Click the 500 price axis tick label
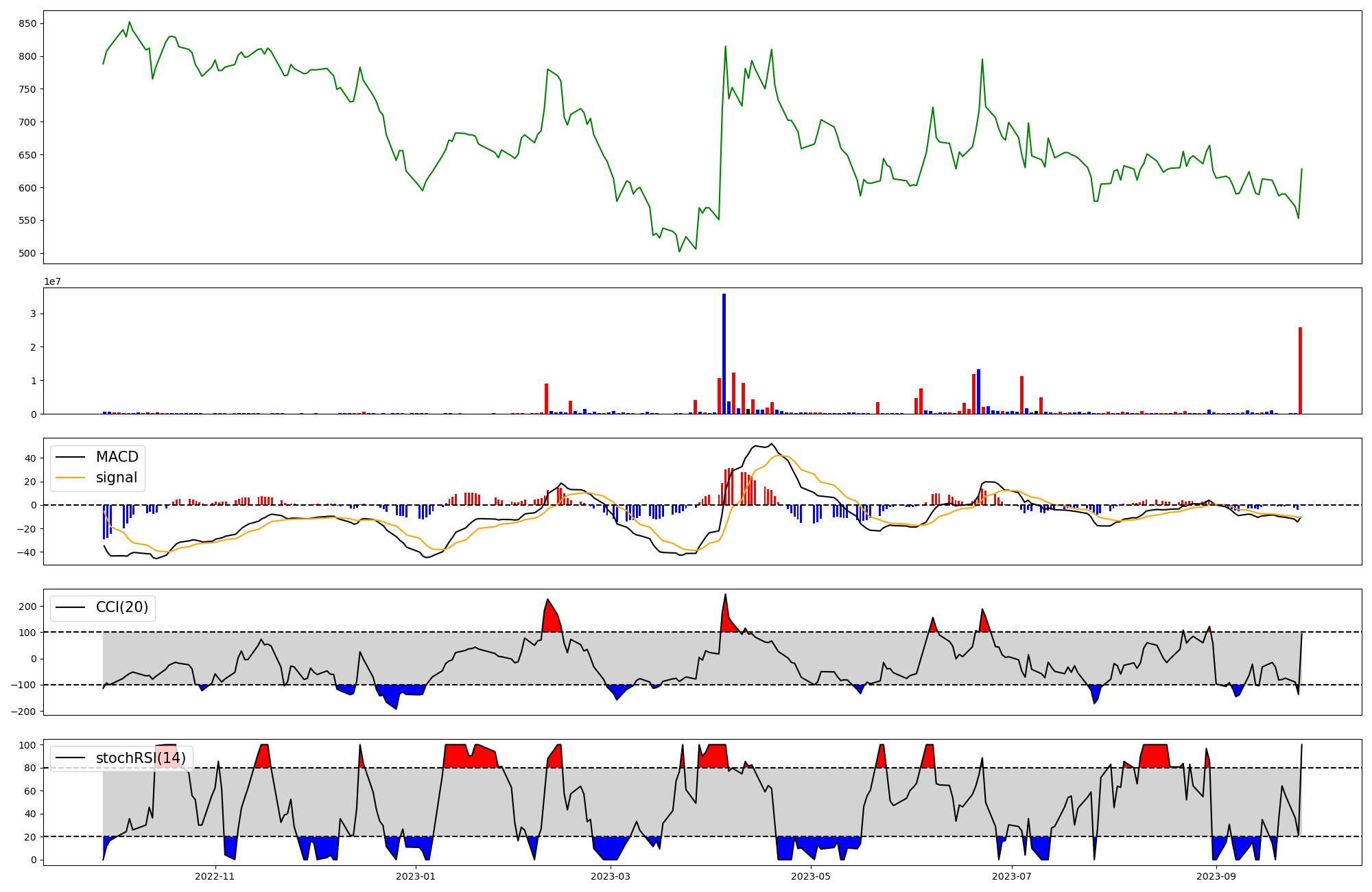 point(27,254)
